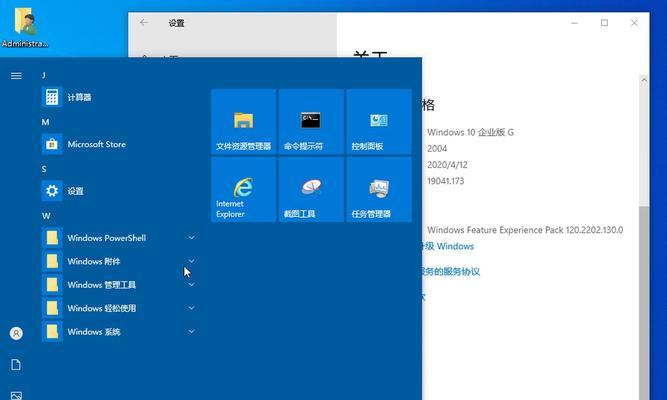667x400 pixels.
Task: Open the Snipping Tool tile (截图工具)
Action: tap(311, 189)
